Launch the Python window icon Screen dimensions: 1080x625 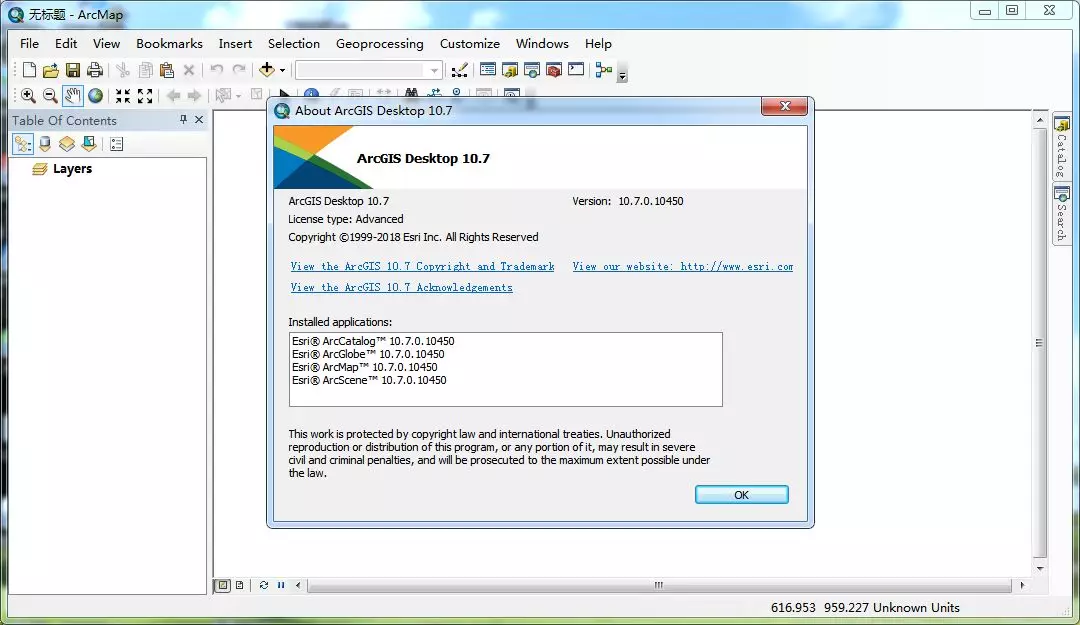point(576,70)
